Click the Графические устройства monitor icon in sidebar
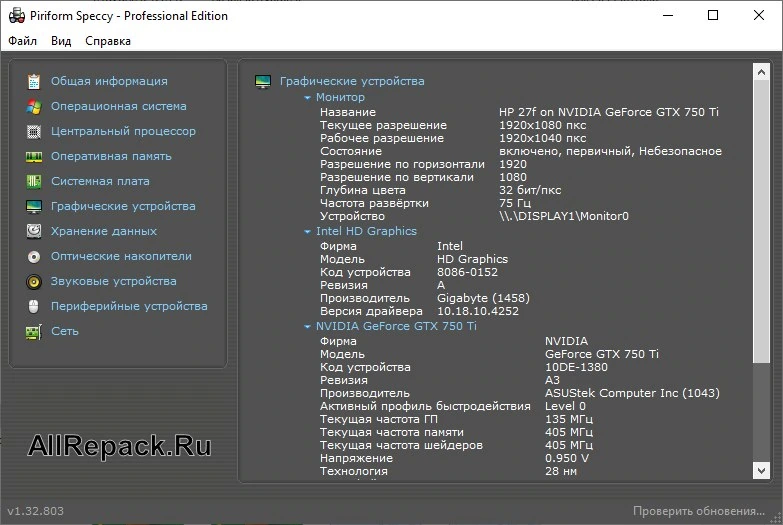The height and width of the screenshot is (525, 783). tap(33, 206)
